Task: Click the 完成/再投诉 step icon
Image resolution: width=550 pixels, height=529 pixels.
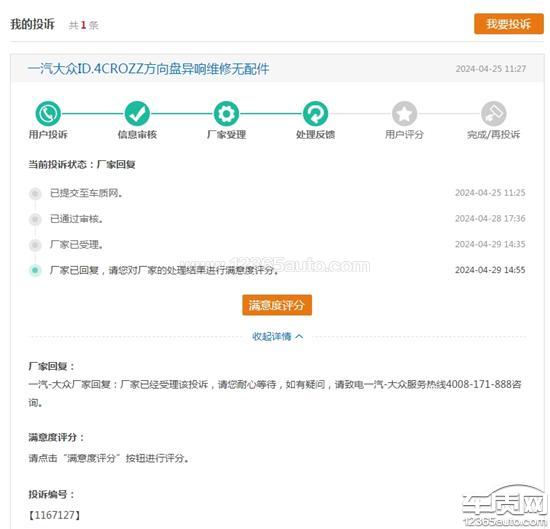Action: pyautogui.click(x=494, y=113)
